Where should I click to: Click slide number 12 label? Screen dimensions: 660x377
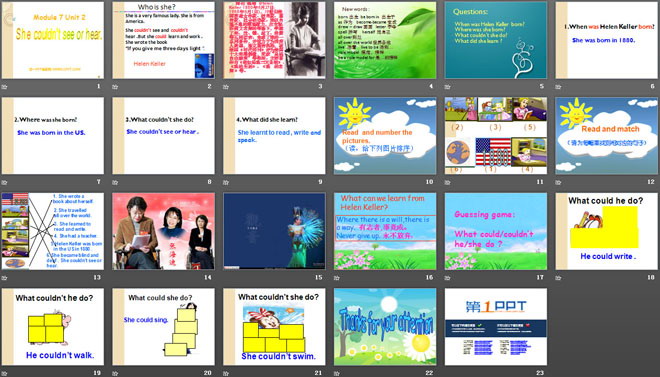tap(651, 182)
